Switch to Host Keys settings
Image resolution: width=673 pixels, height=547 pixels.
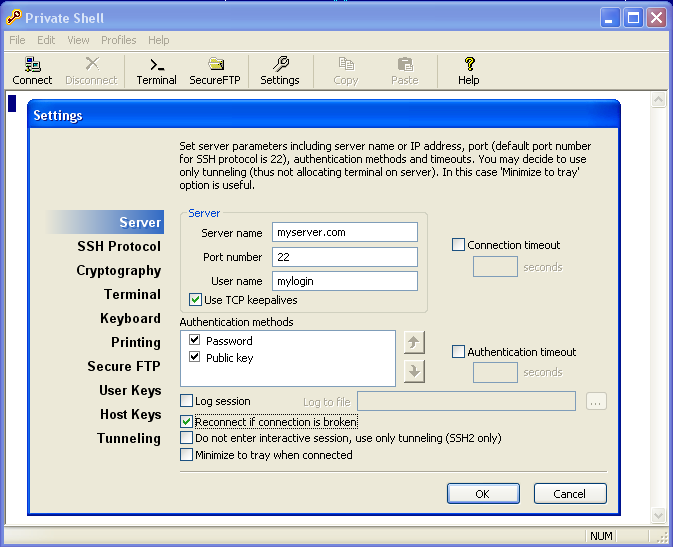(131, 414)
